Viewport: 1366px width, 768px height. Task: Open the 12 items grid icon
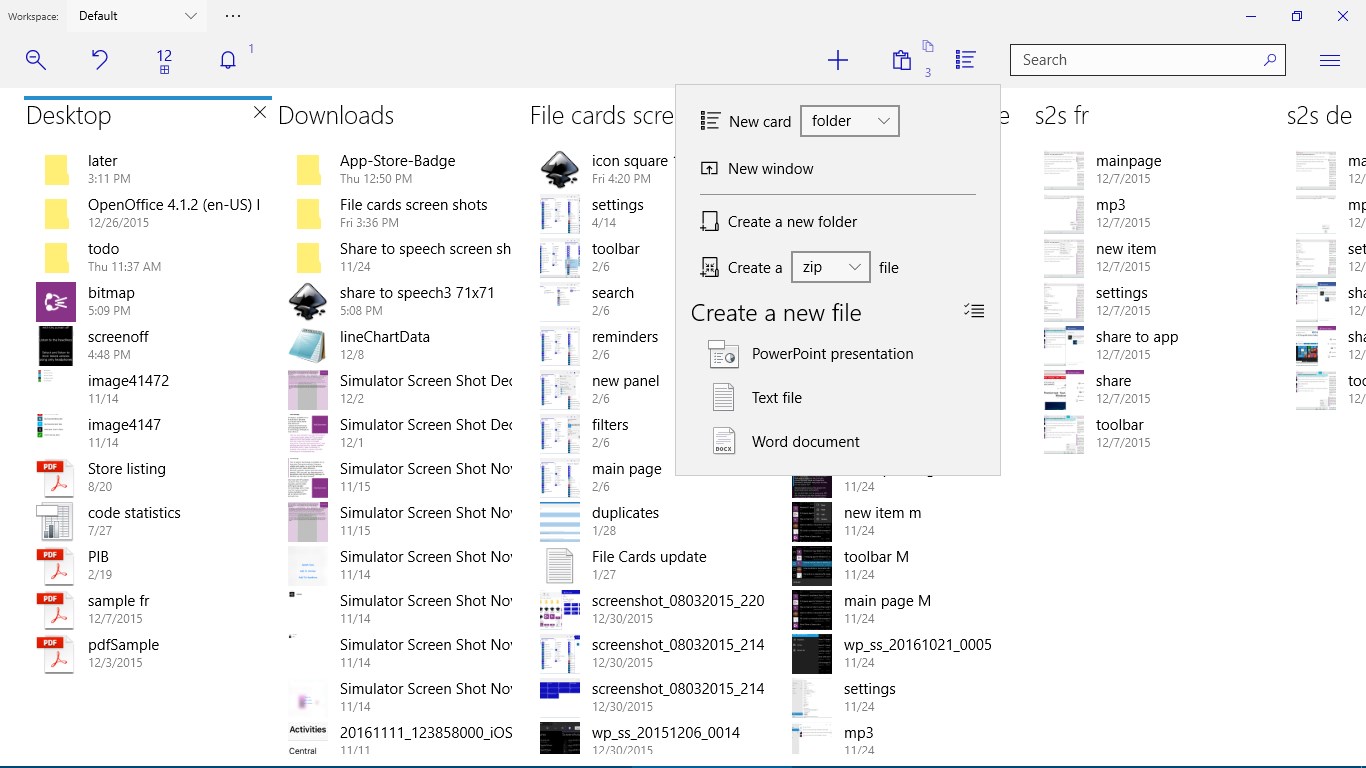(x=164, y=61)
